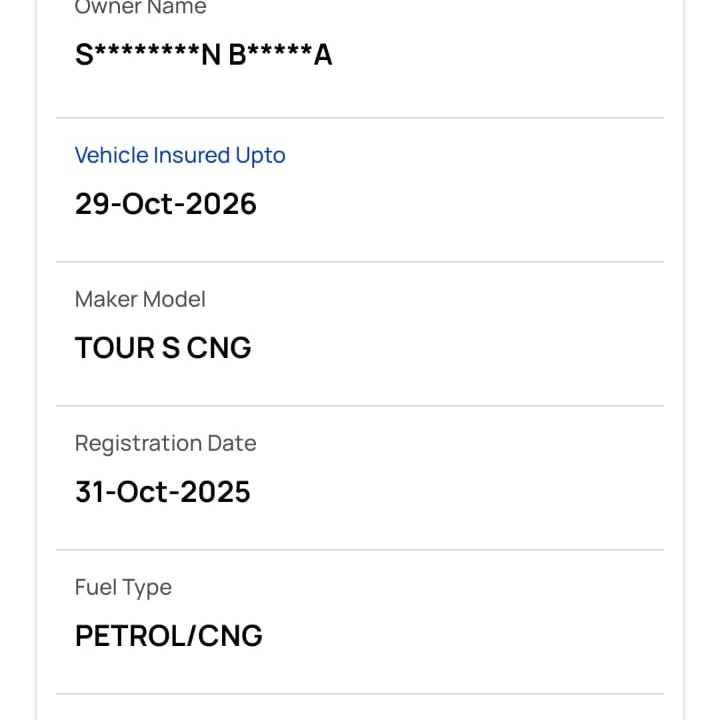Click the Fuel Type label

[123, 587]
